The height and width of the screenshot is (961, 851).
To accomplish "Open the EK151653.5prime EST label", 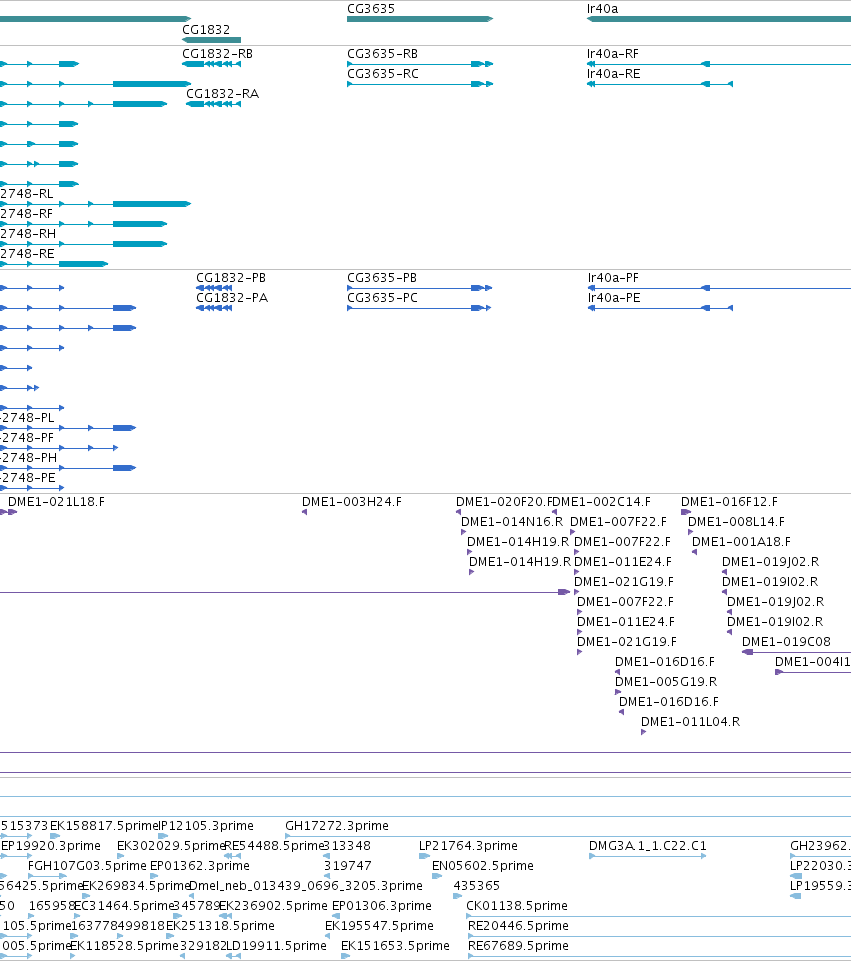I will point(395,946).
